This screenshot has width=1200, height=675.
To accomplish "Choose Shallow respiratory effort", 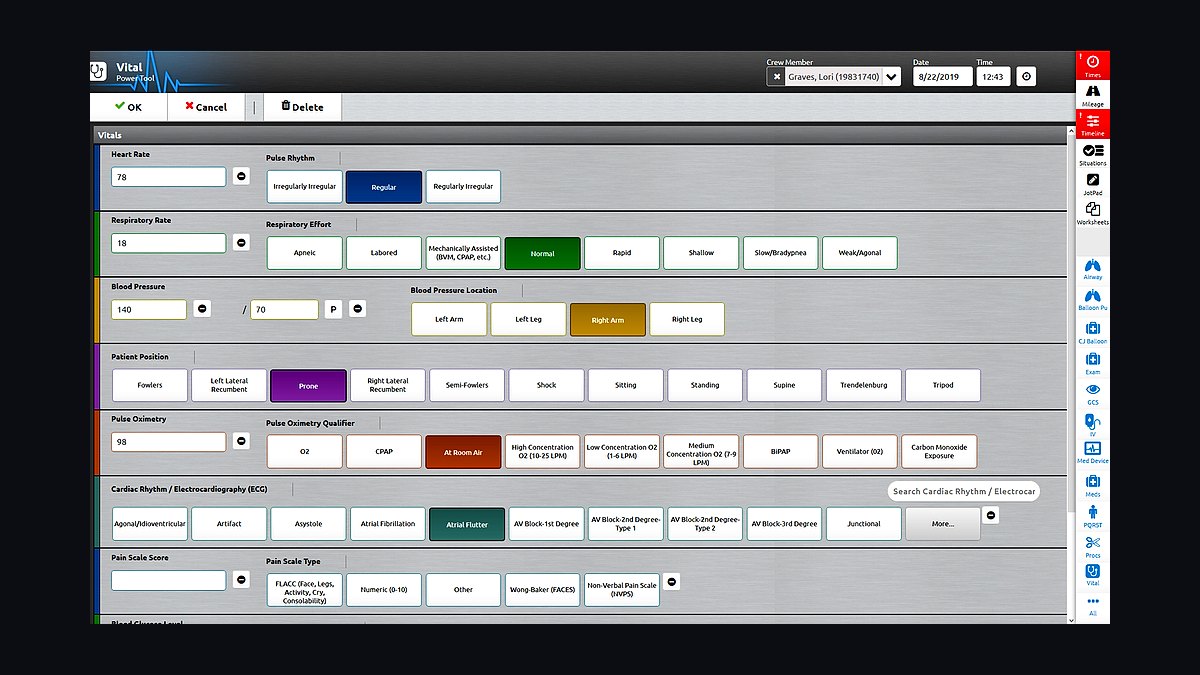I will click(x=701, y=253).
